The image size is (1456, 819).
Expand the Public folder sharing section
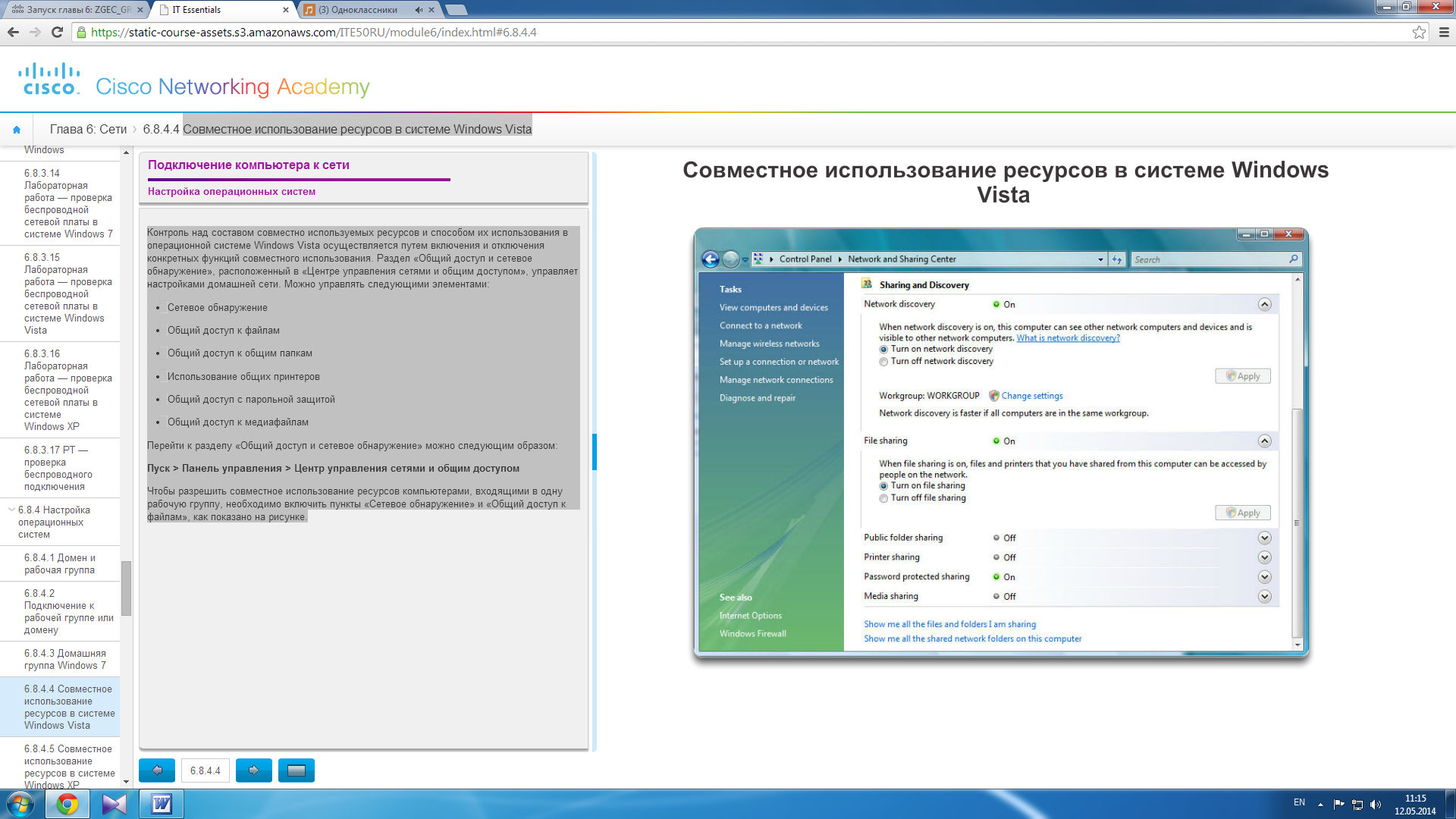point(1264,538)
